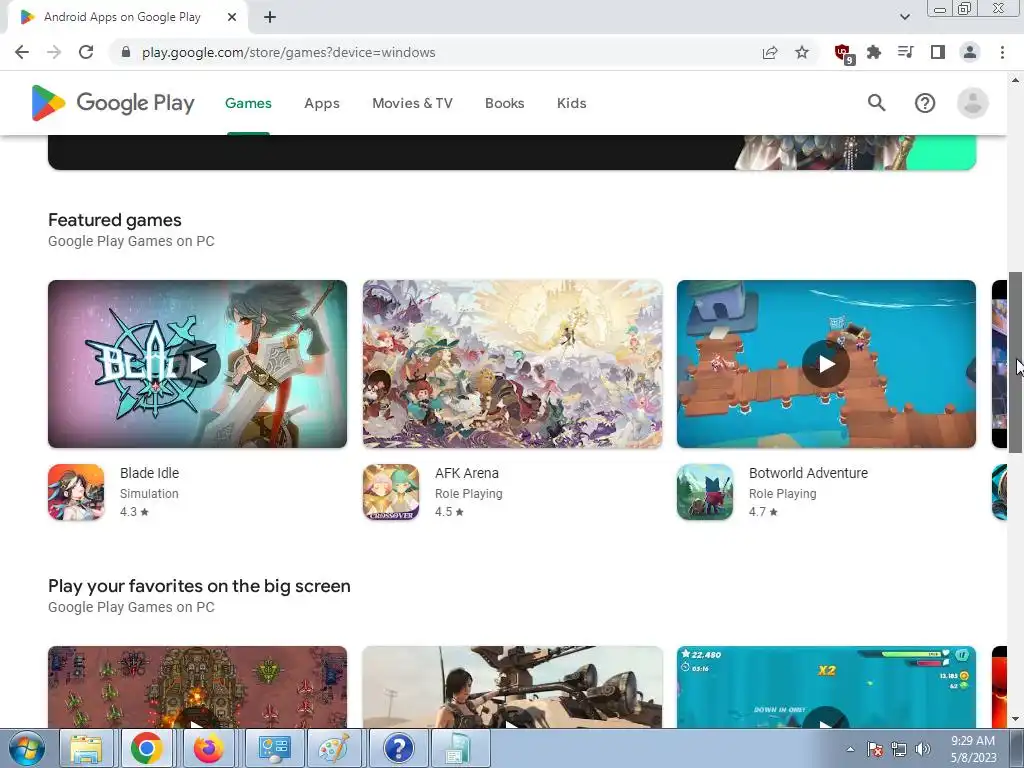Show hidden tray icons arrow
The height and width of the screenshot is (768, 1024).
click(850, 749)
